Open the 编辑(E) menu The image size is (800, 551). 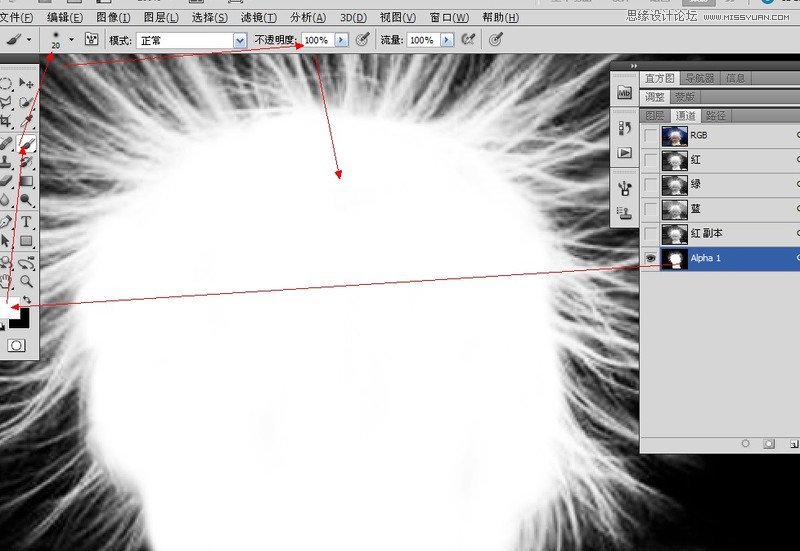[x=65, y=18]
